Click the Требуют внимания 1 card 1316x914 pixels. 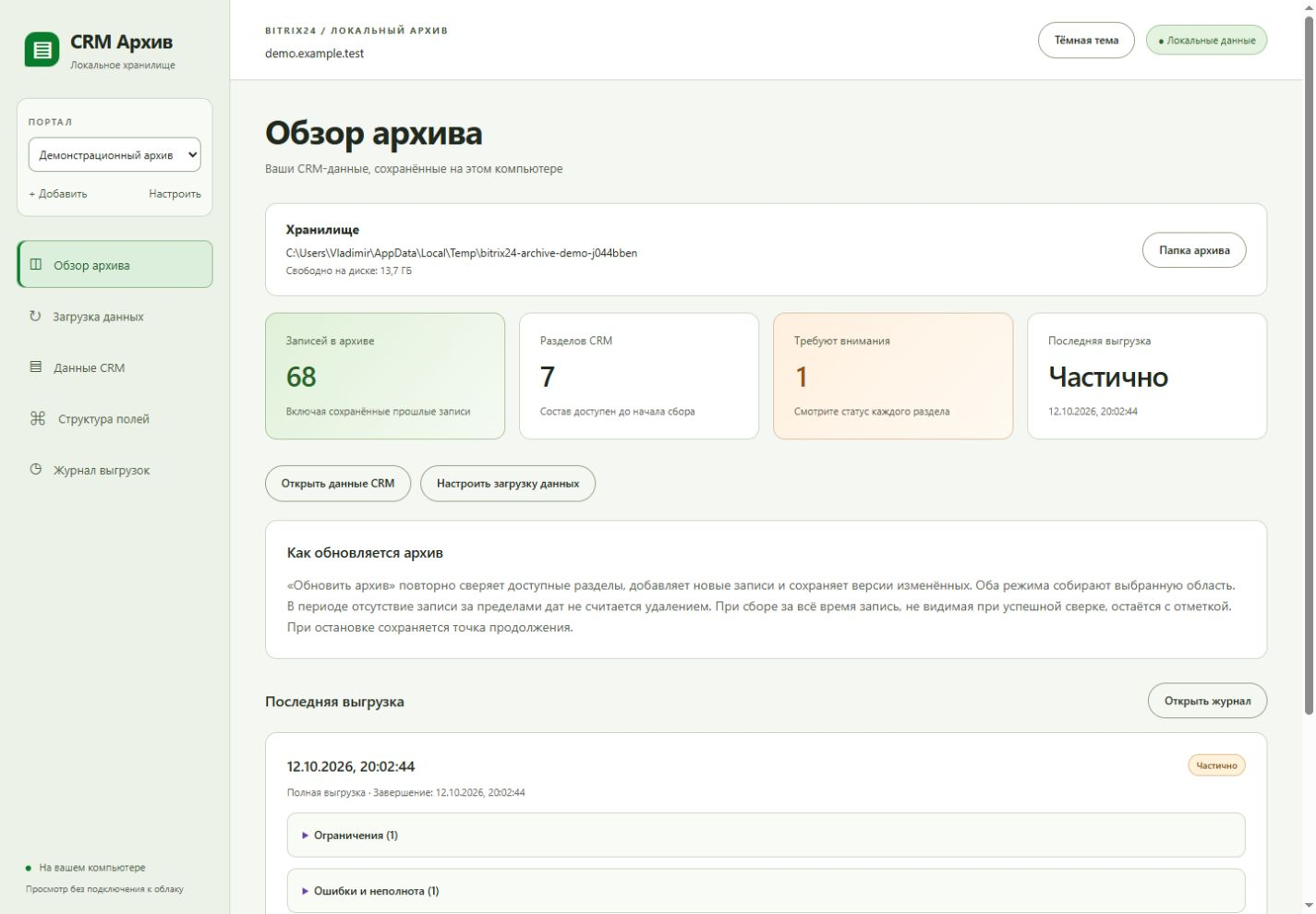coord(893,376)
